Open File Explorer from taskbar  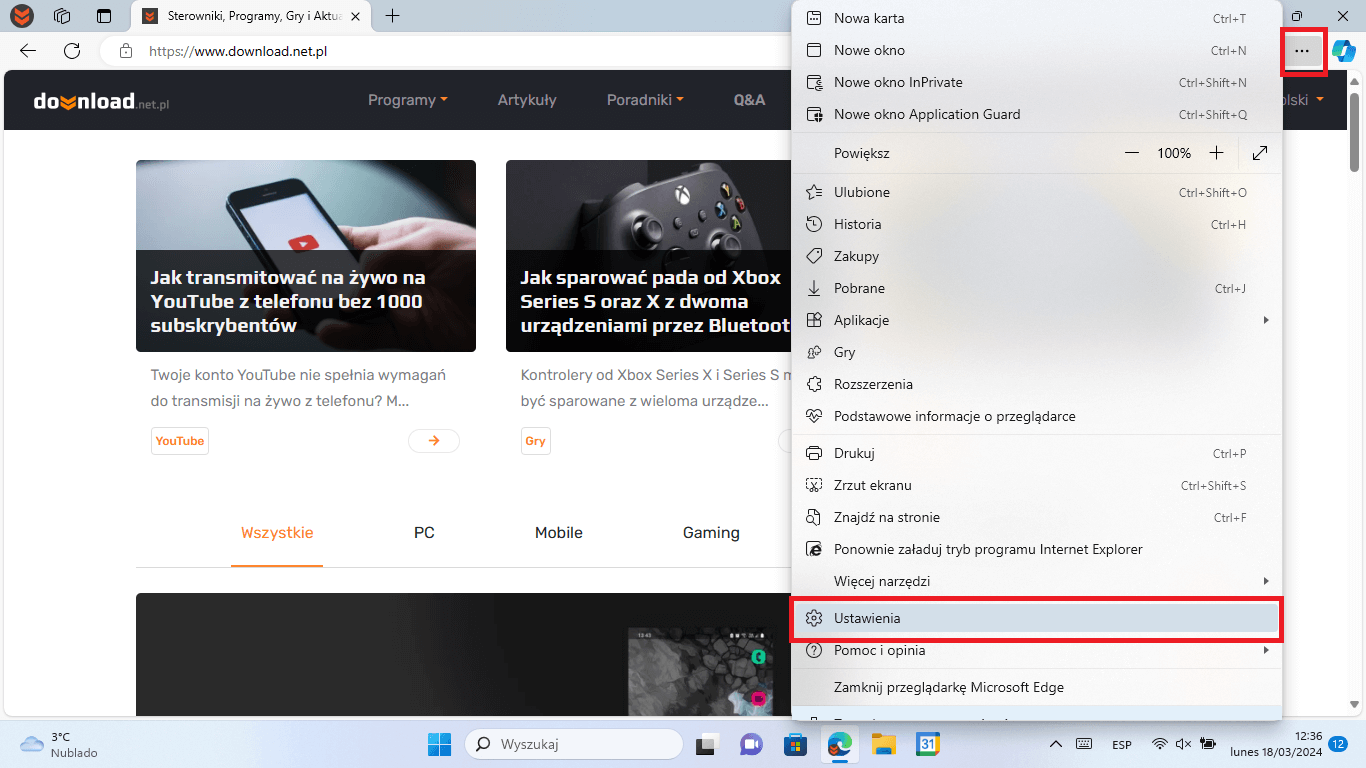coord(882,744)
